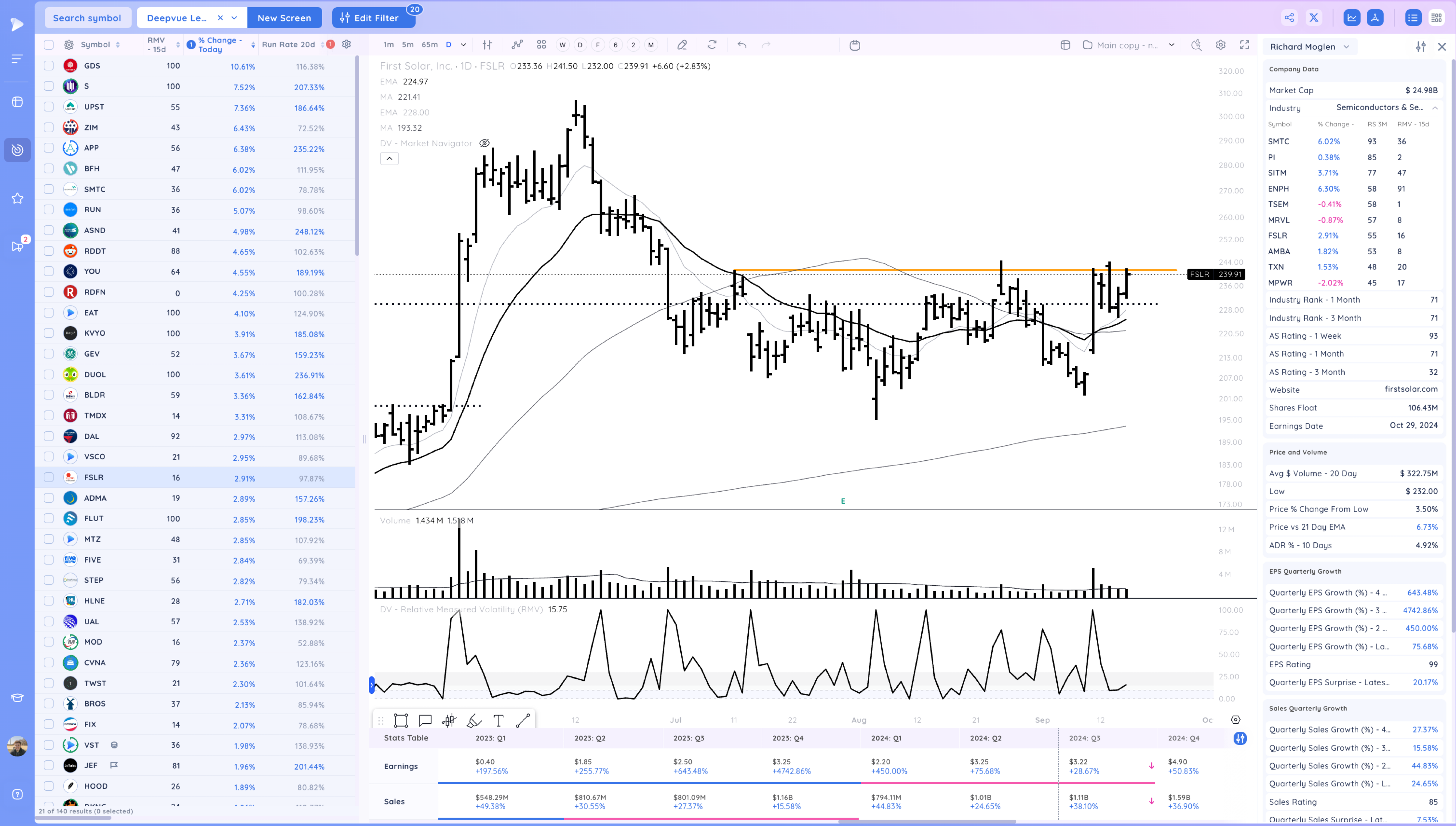Click the share icon in top bar
Image resolution: width=1456 pixels, height=826 pixels.
click(x=1289, y=17)
